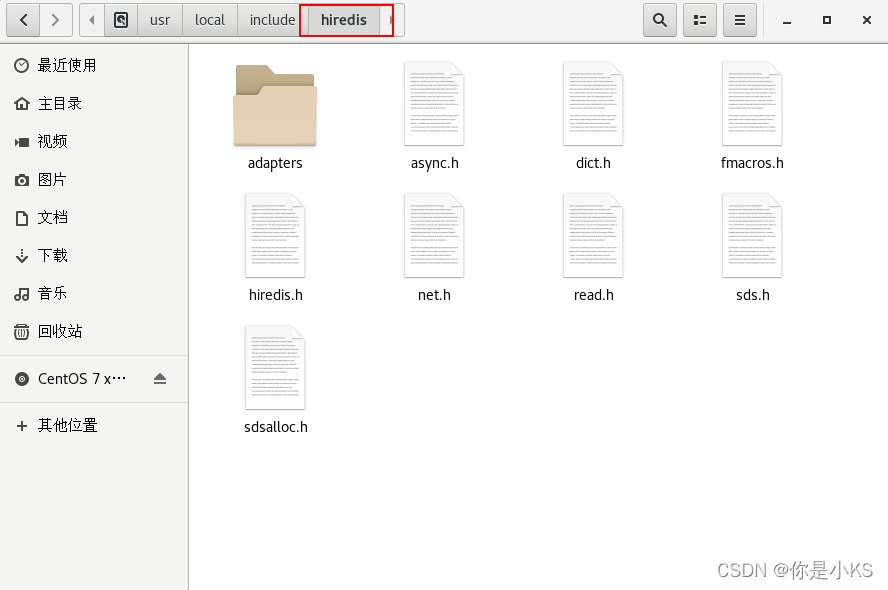Go back with the left arrow button

tap(23, 20)
